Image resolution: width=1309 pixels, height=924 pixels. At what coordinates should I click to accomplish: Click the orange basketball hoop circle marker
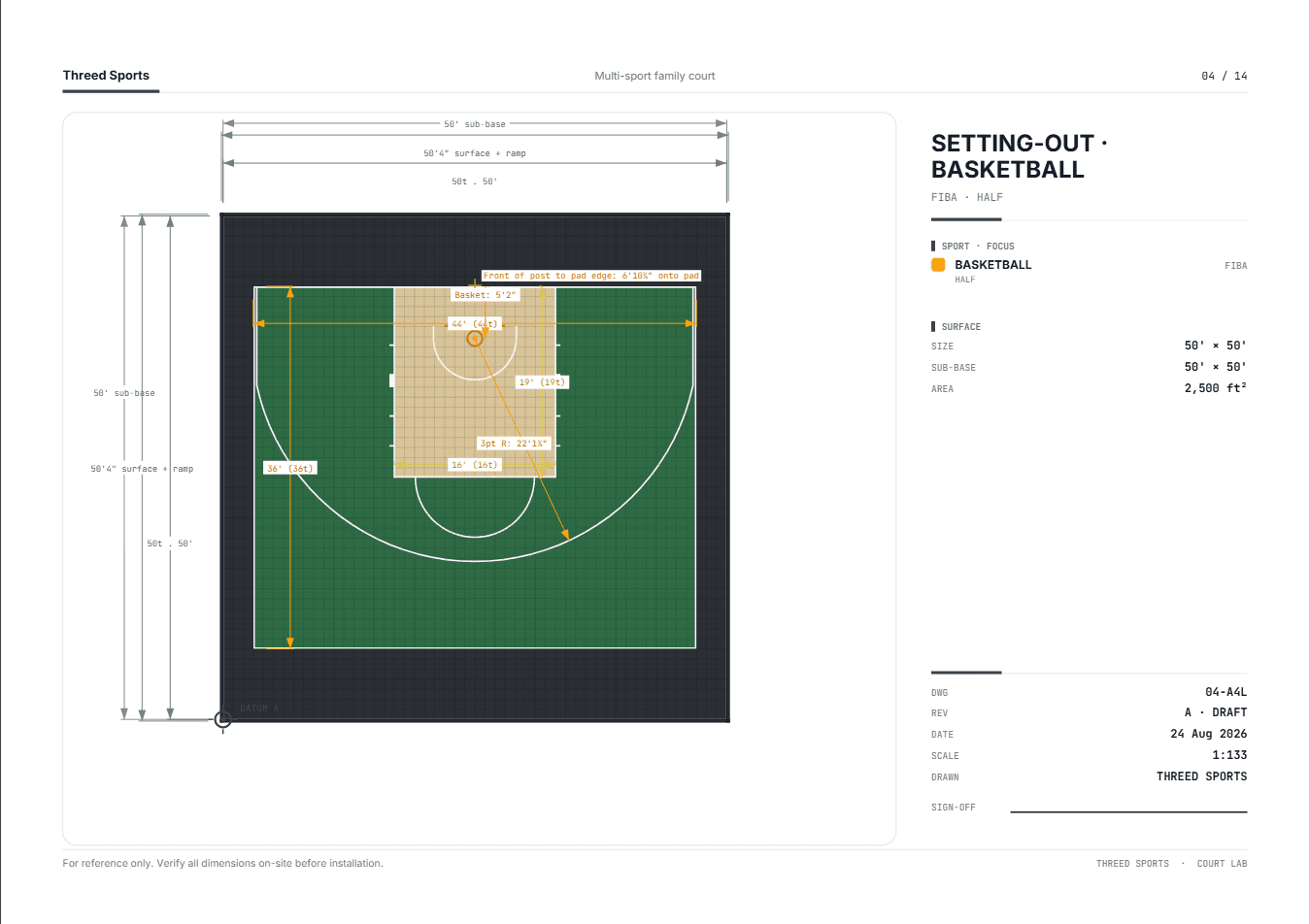[x=475, y=339]
